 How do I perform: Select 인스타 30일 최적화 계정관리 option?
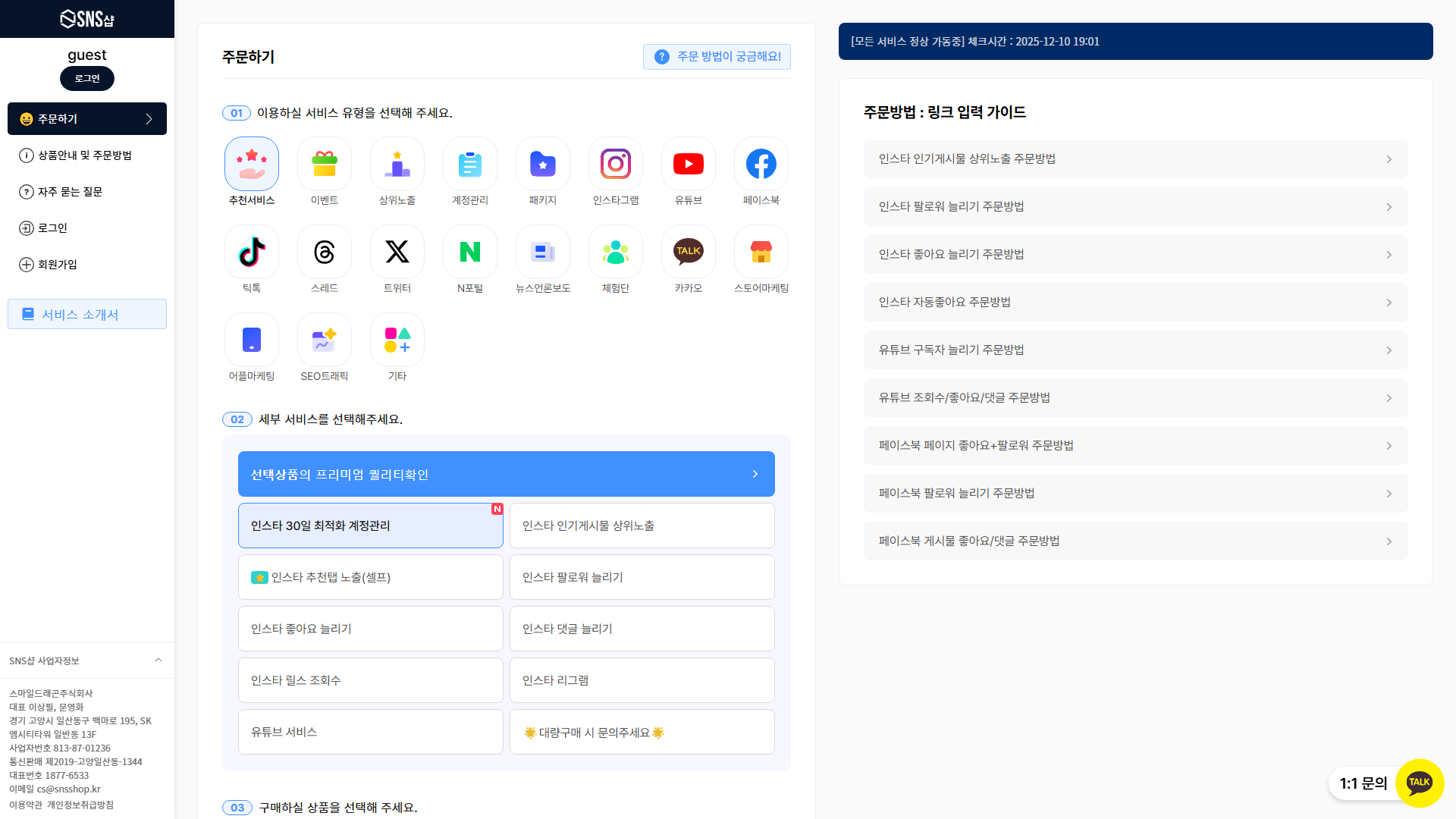370,526
